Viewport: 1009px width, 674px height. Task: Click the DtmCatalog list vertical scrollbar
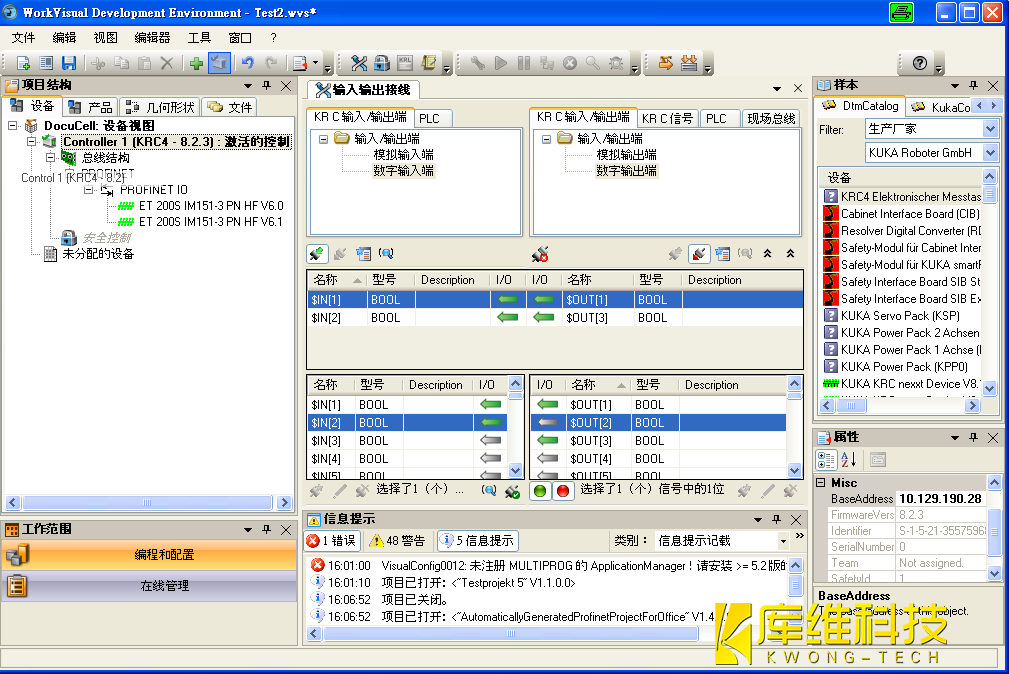[x=990, y=290]
